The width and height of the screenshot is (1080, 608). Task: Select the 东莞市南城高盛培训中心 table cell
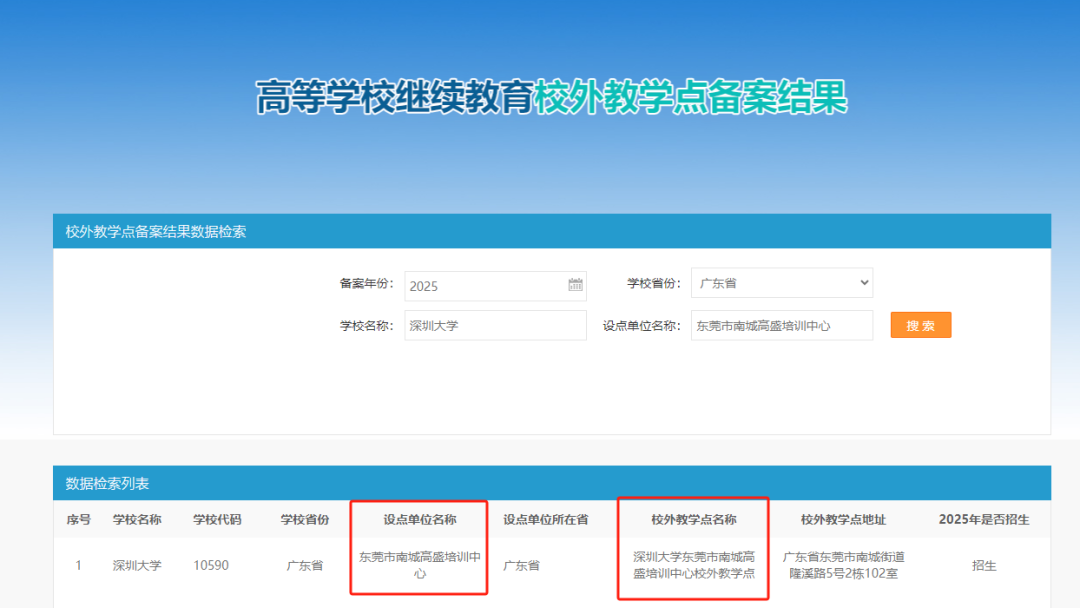click(420, 565)
